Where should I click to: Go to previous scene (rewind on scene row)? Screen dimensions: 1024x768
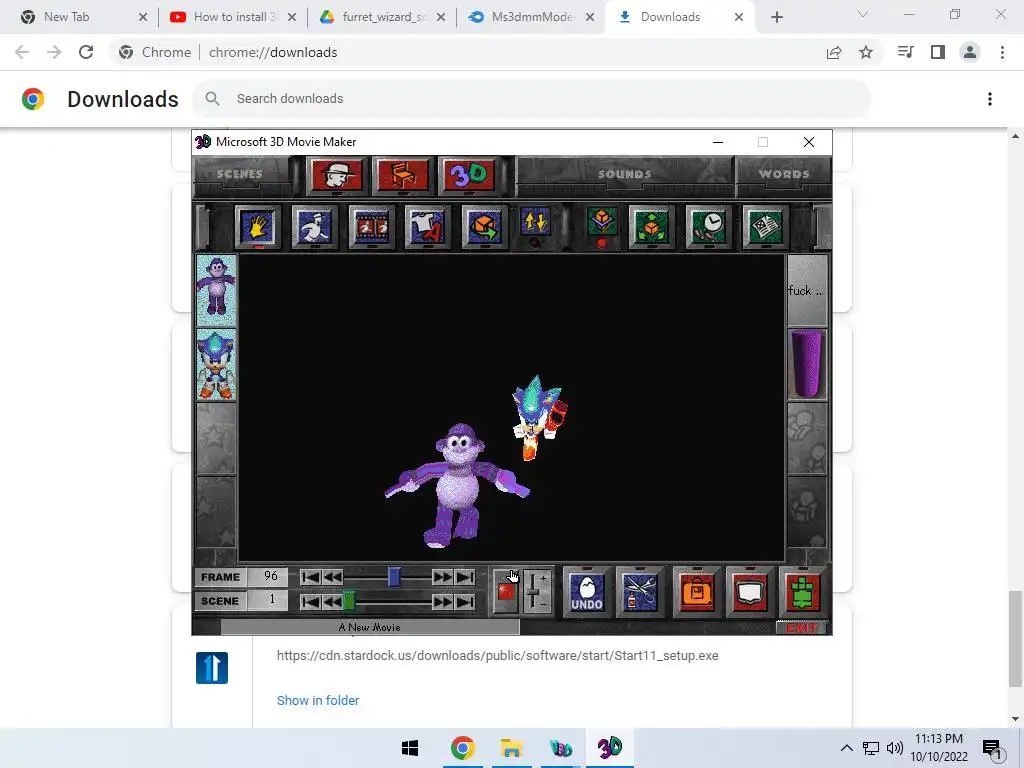pos(332,601)
